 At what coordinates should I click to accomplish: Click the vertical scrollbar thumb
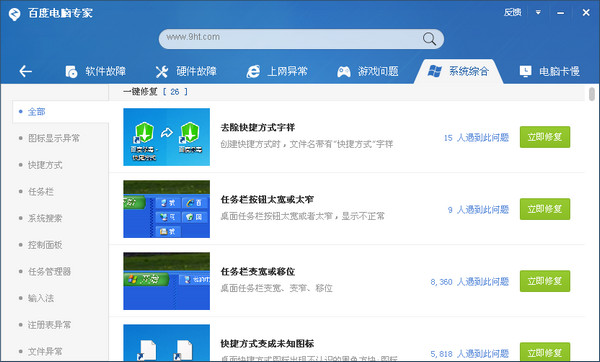pyautogui.click(x=592, y=94)
